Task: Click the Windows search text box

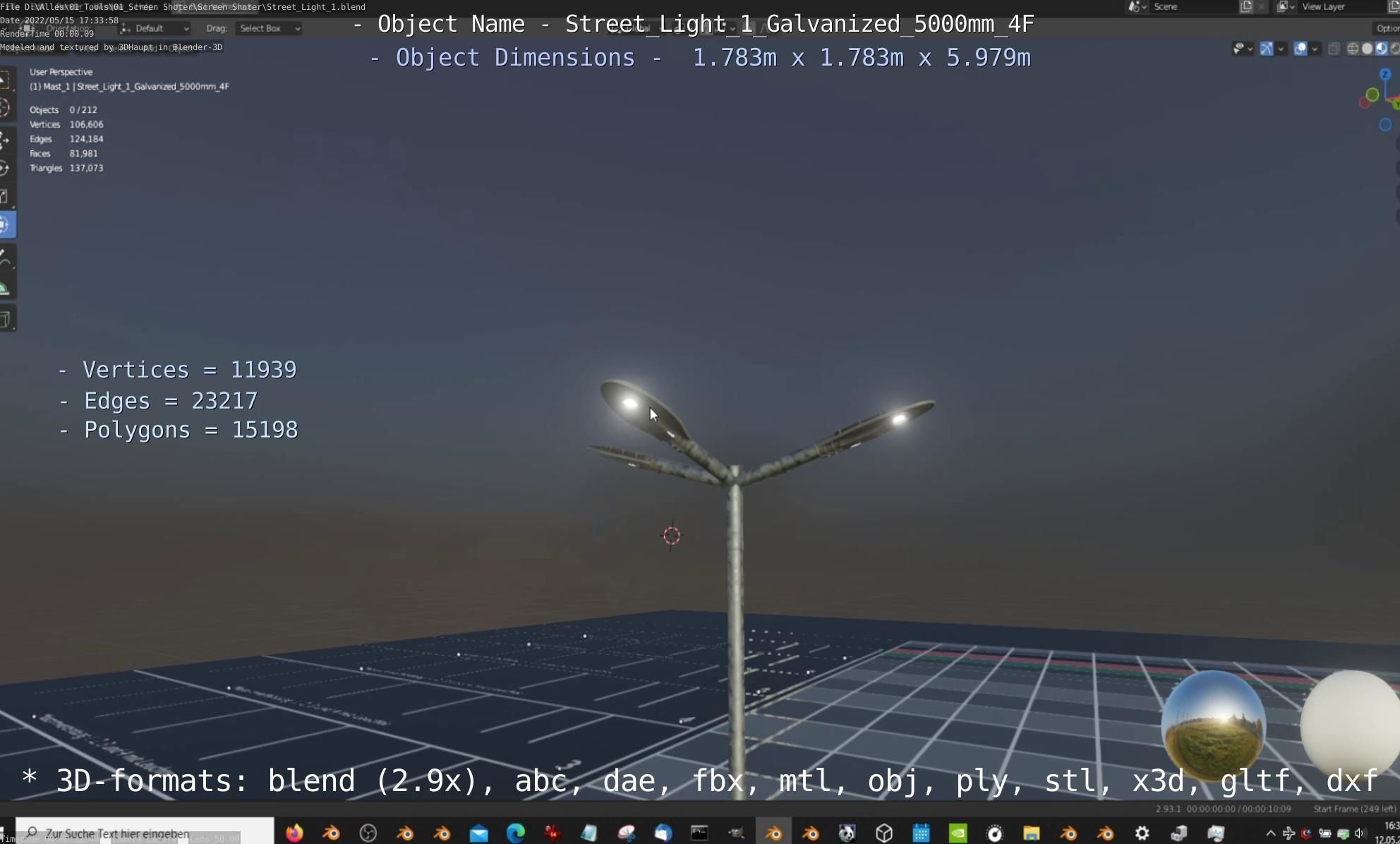Action: click(145, 833)
